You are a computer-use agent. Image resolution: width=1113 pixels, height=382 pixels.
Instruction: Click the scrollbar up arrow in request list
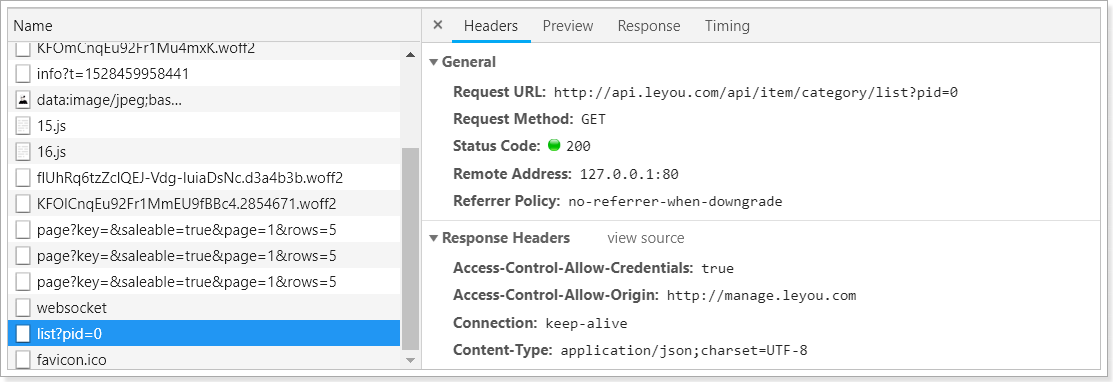(410, 55)
